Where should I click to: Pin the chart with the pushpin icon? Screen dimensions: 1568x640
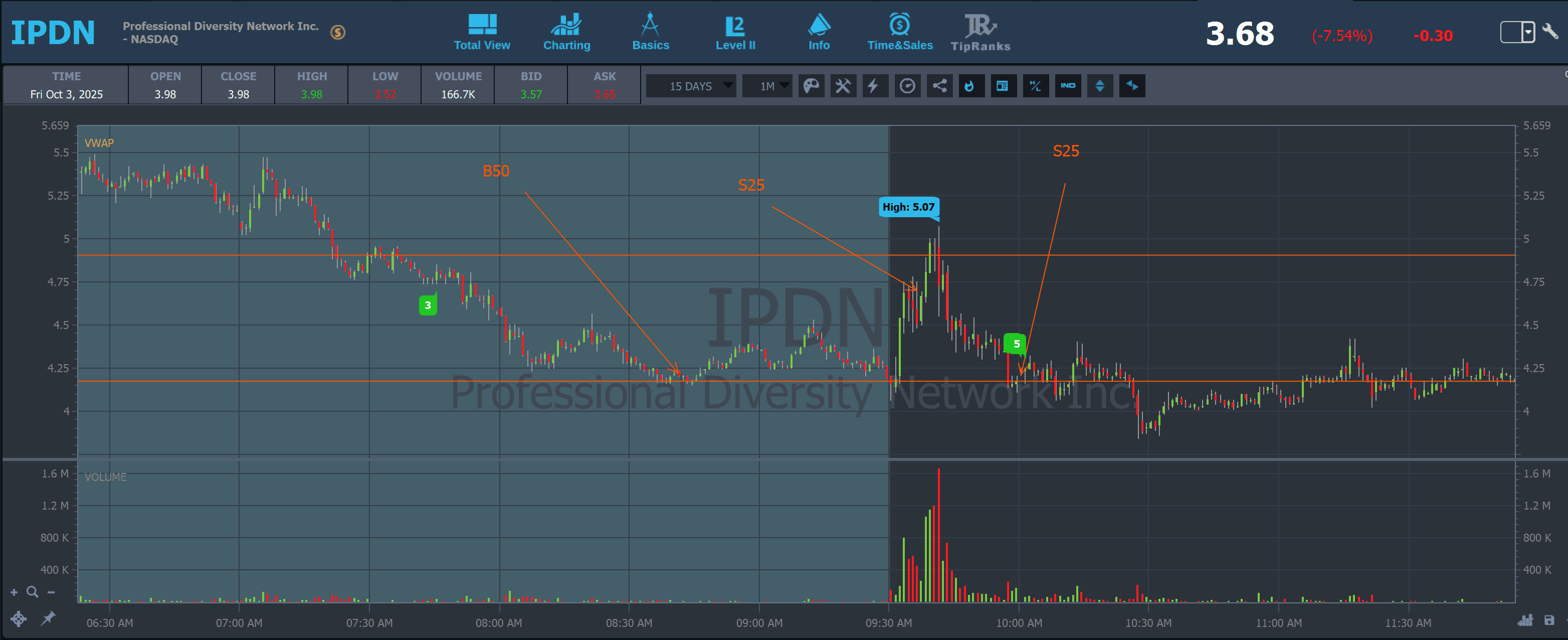[x=48, y=619]
